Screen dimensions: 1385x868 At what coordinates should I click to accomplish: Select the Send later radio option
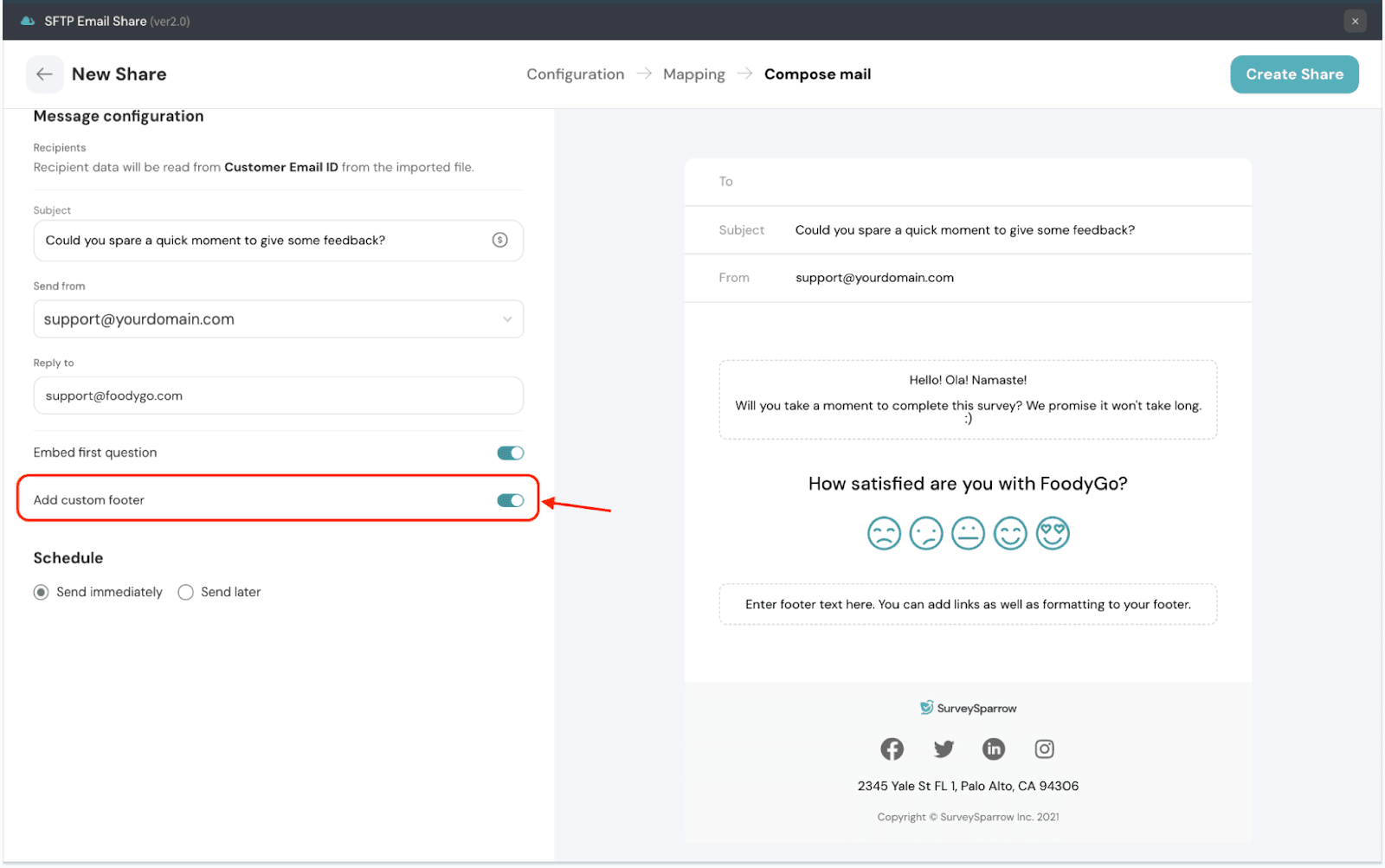(x=185, y=592)
